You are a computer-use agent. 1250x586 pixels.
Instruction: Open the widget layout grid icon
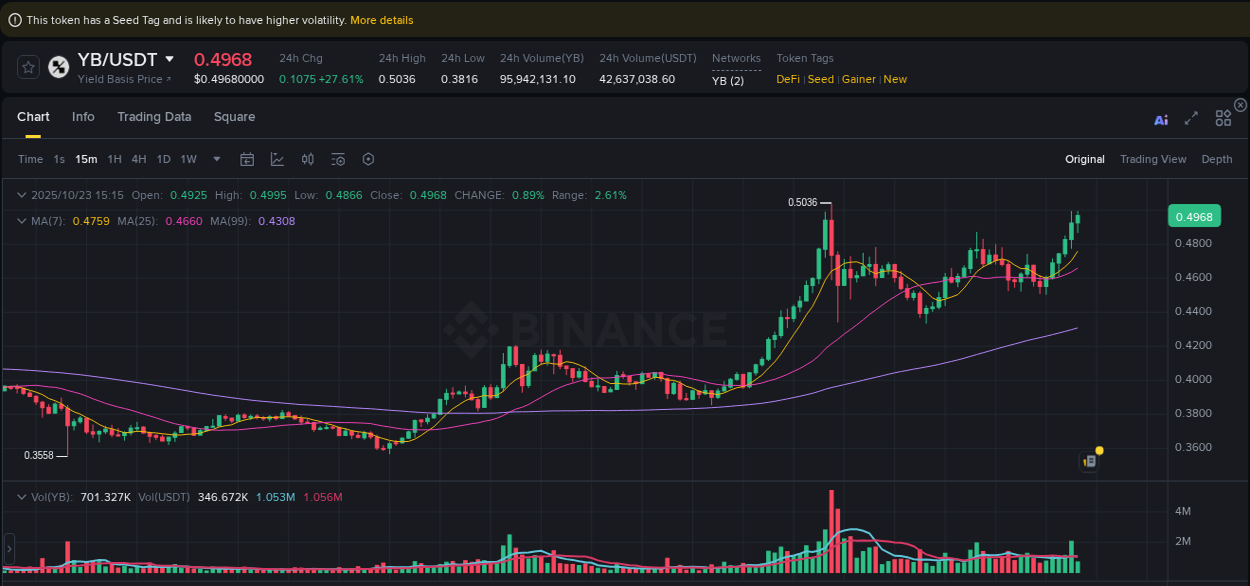tap(1222, 118)
